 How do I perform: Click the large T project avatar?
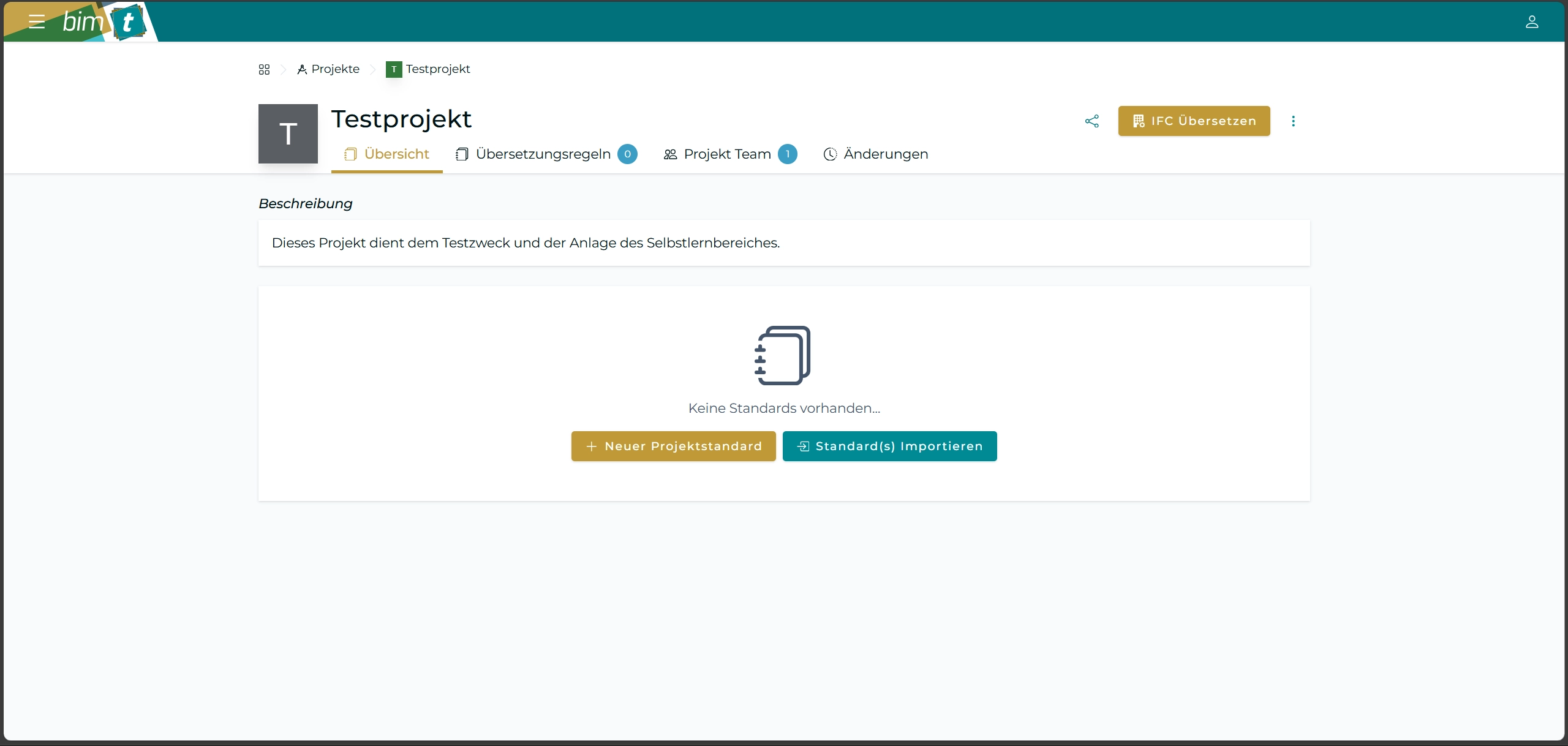pos(288,134)
